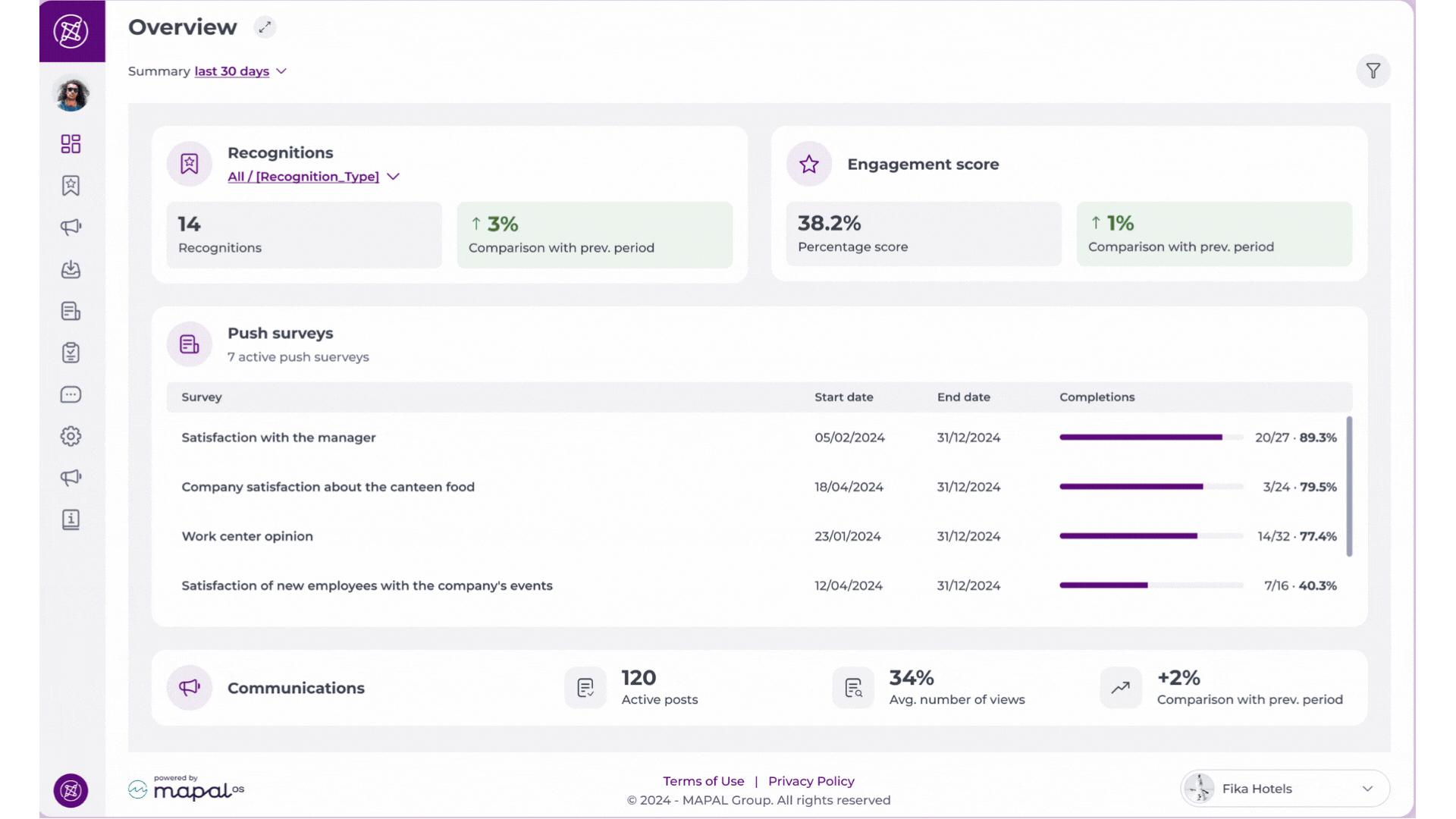Image resolution: width=1456 pixels, height=819 pixels.
Task: Open the clipboard checklist icon in sidebar
Action: 71,353
